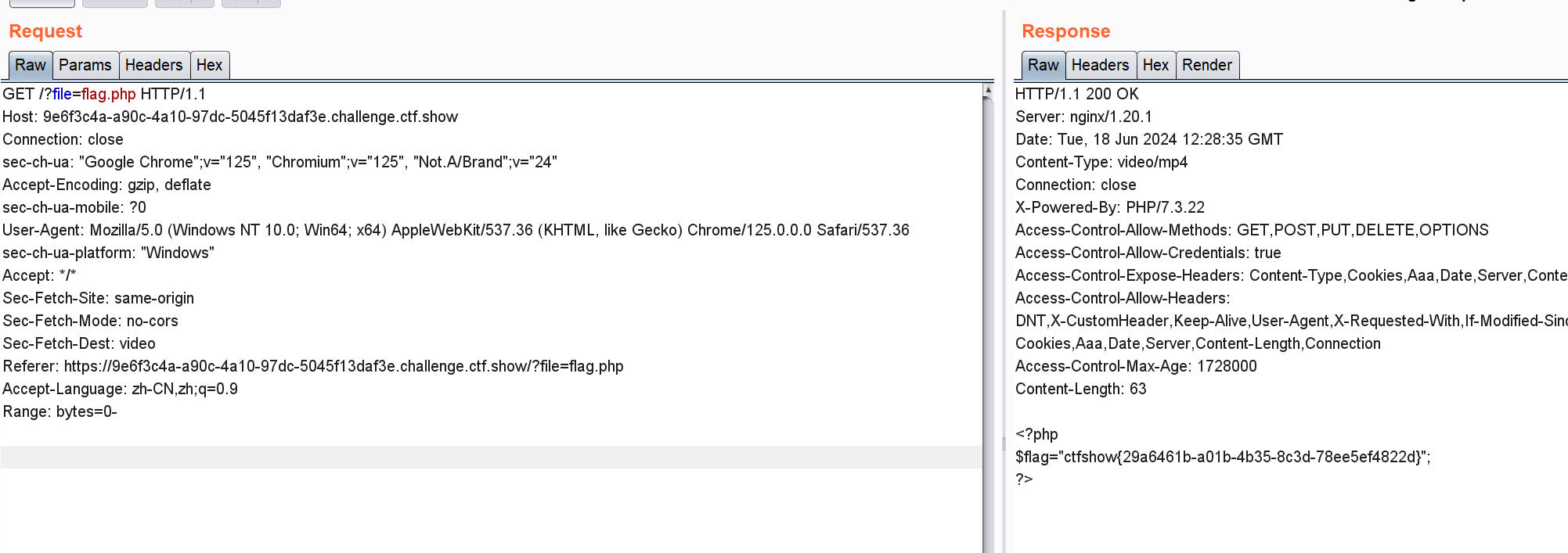The image size is (1568, 553).
Task: Click the Range: bytes=0- header line
Action: click(x=59, y=411)
